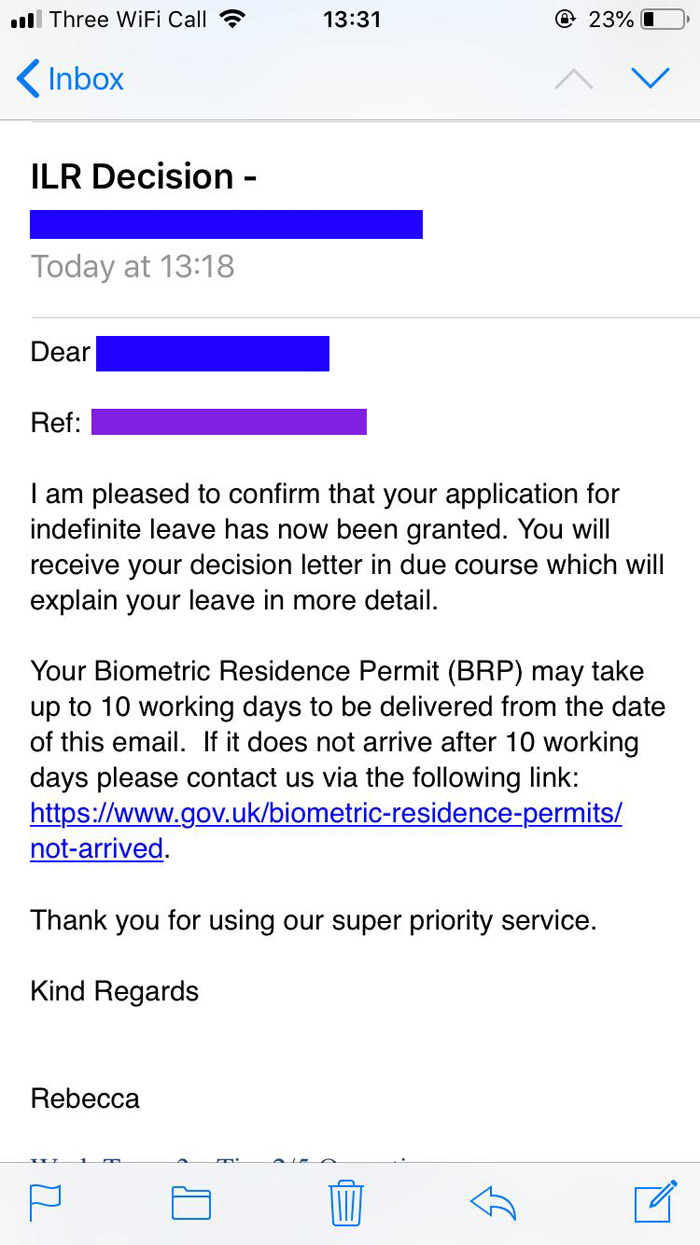Open the move-to-folder icon
The width and height of the screenshot is (700, 1245).
(x=191, y=1201)
